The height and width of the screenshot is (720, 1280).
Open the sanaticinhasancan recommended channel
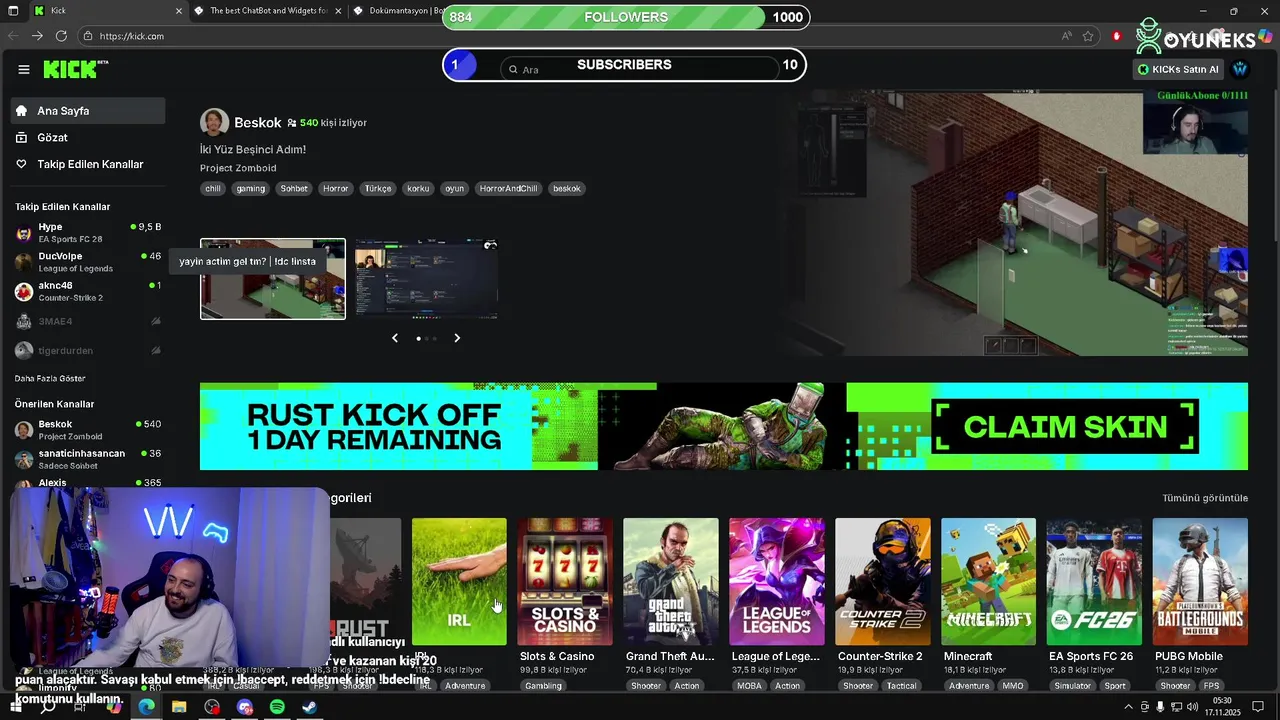pos(88,459)
